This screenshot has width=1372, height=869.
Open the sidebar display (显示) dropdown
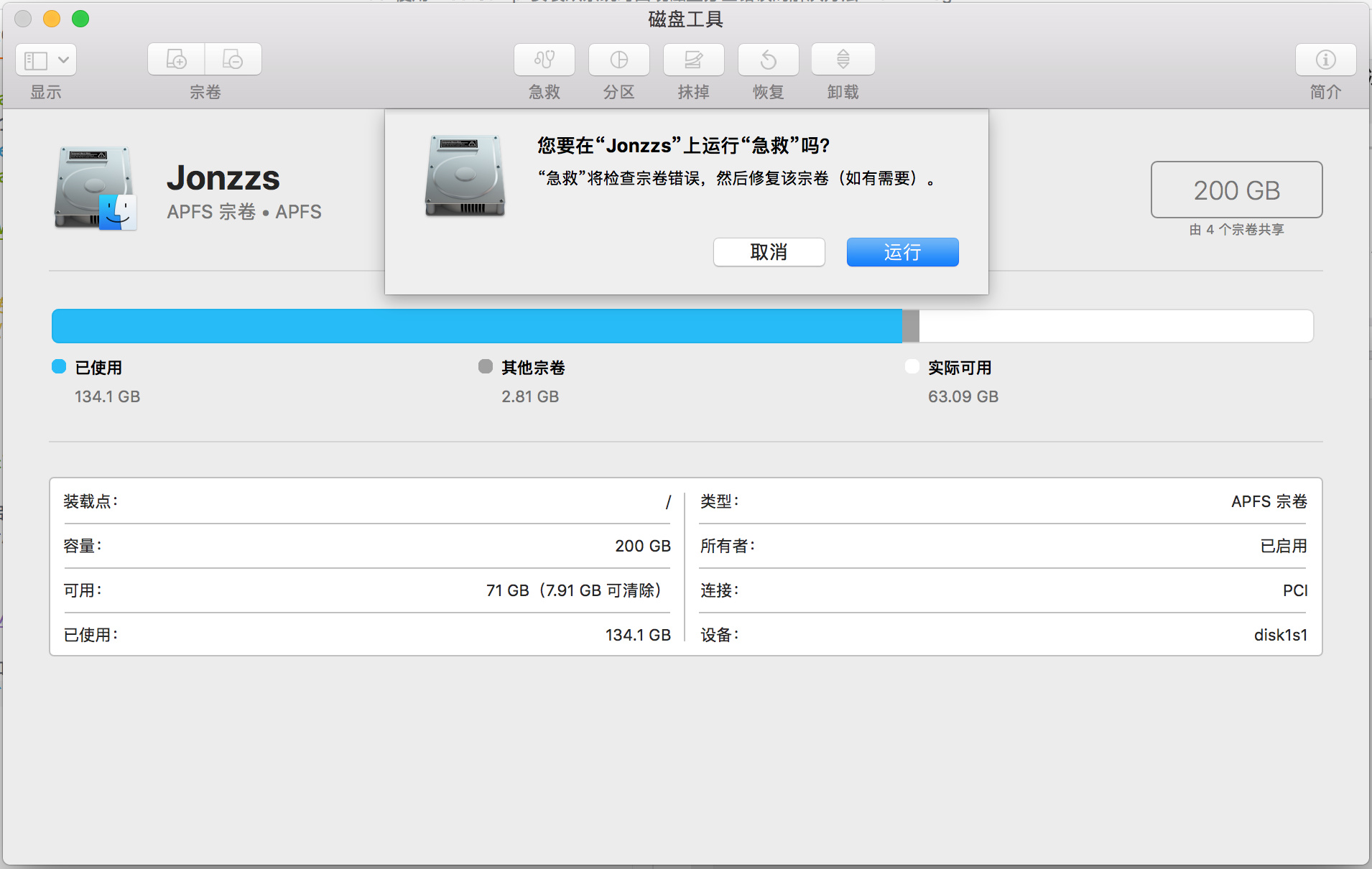(46, 60)
